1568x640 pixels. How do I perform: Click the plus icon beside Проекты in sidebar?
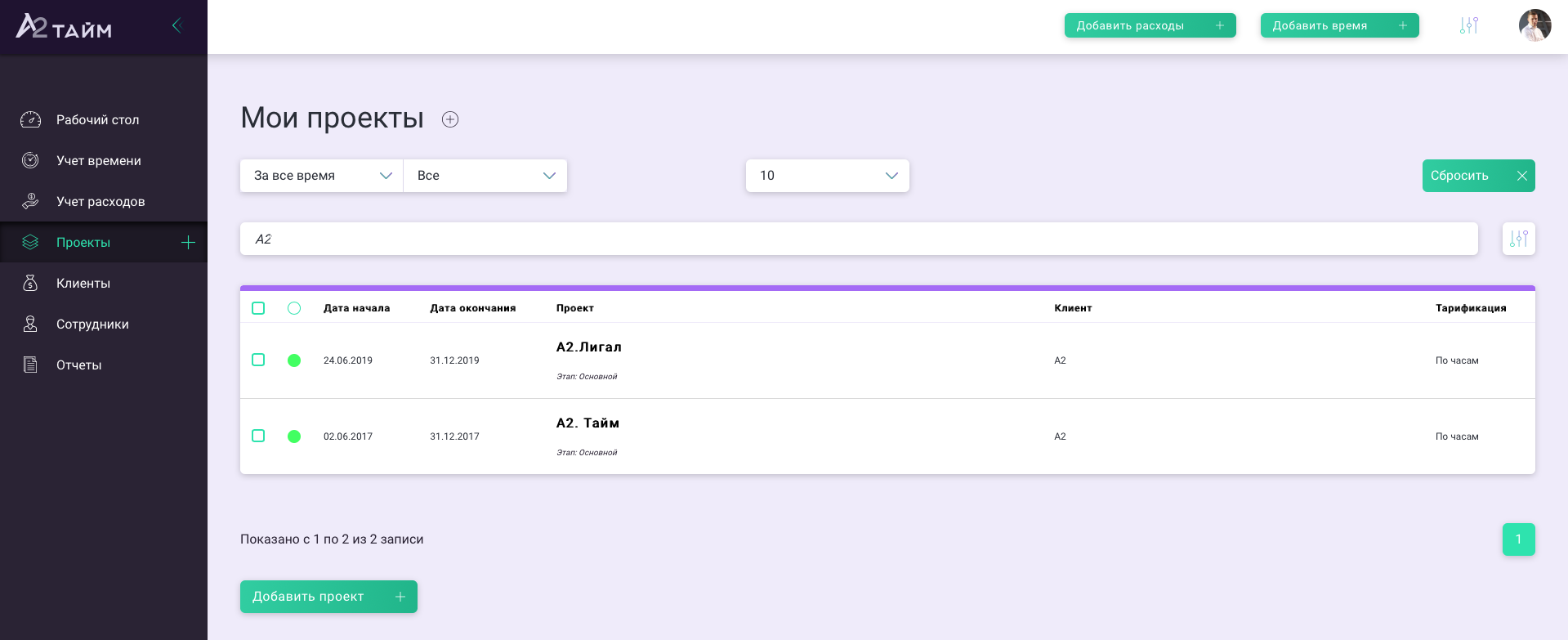coord(188,242)
